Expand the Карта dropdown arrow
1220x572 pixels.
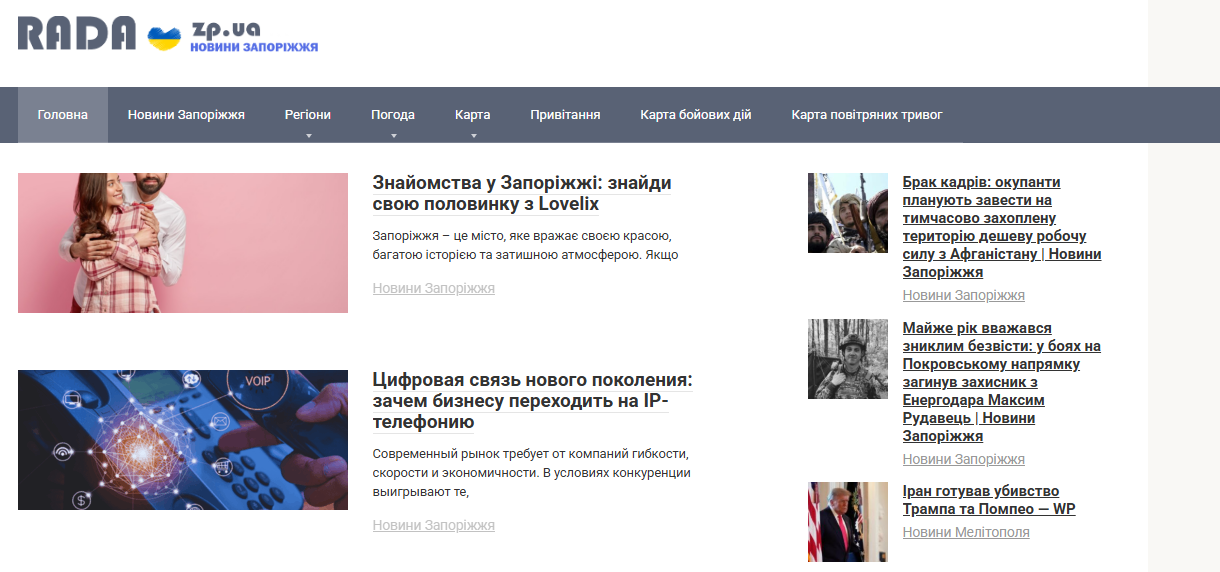[x=473, y=135]
